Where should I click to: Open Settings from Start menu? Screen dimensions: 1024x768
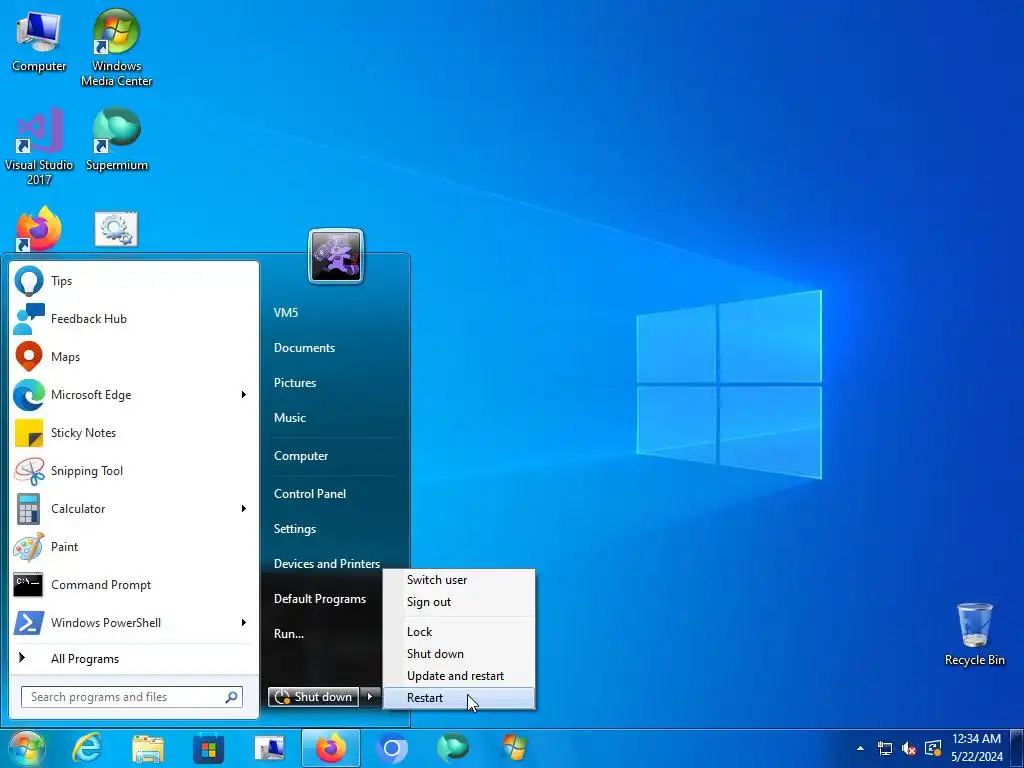295,528
